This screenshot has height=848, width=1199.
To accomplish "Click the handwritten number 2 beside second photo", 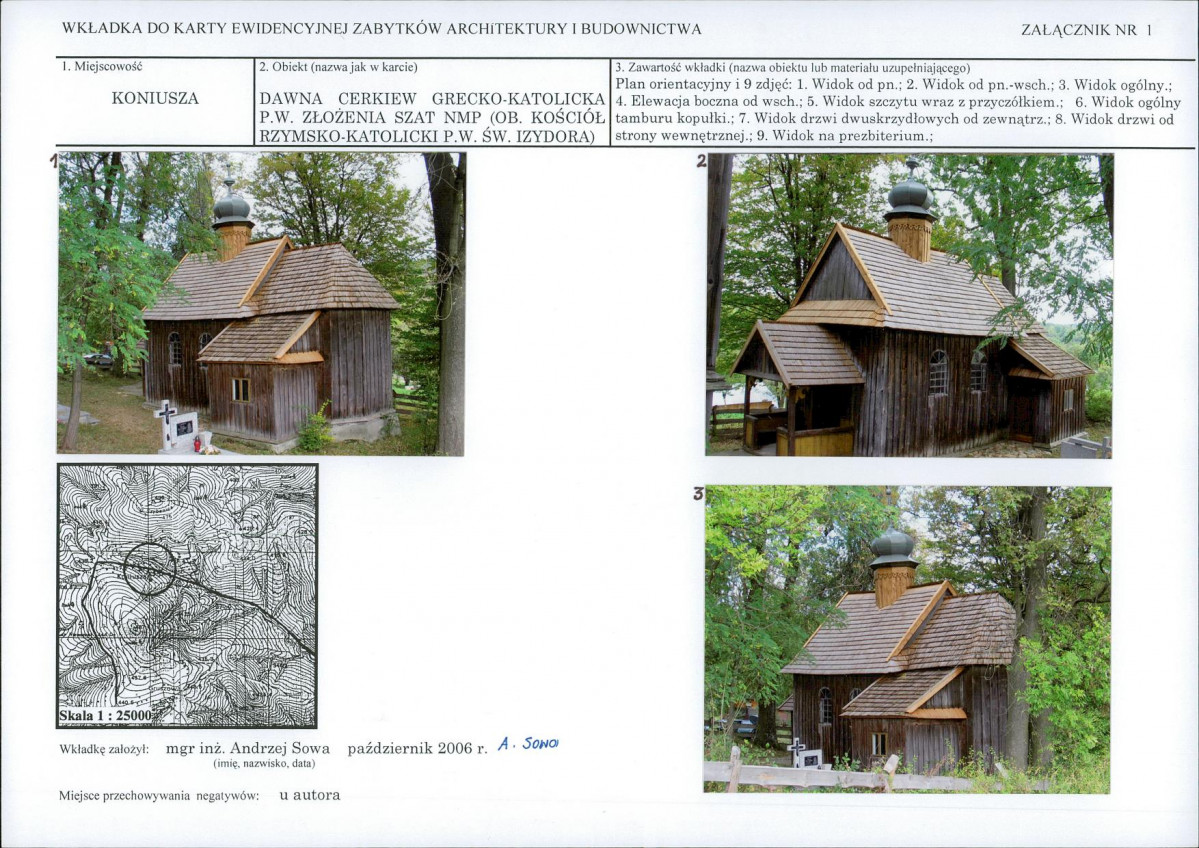I will click(701, 161).
